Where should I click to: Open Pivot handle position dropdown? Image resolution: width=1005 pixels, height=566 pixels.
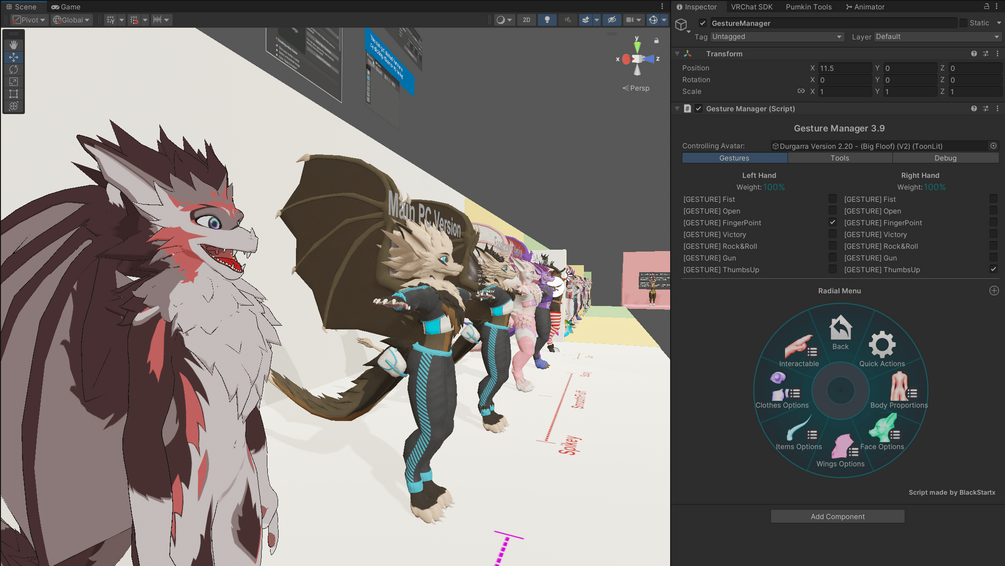[x=29, y=20]
